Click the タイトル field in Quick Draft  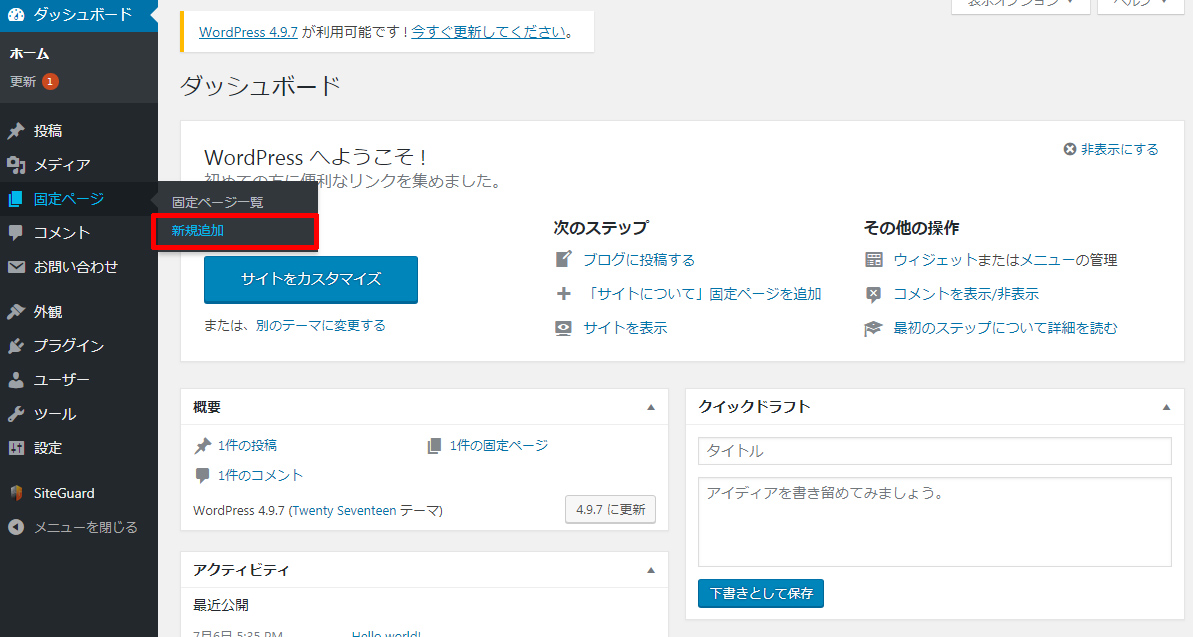(x=934, y=451)
